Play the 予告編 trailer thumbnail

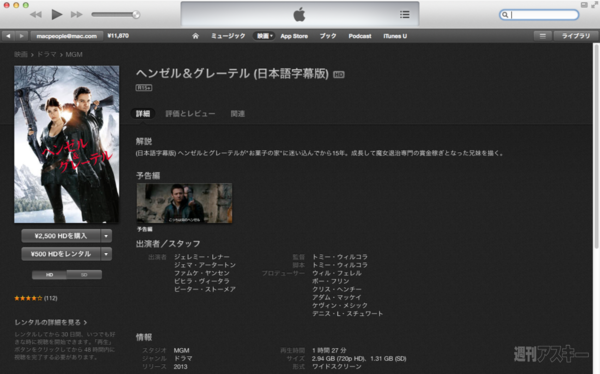pos(184,203)
